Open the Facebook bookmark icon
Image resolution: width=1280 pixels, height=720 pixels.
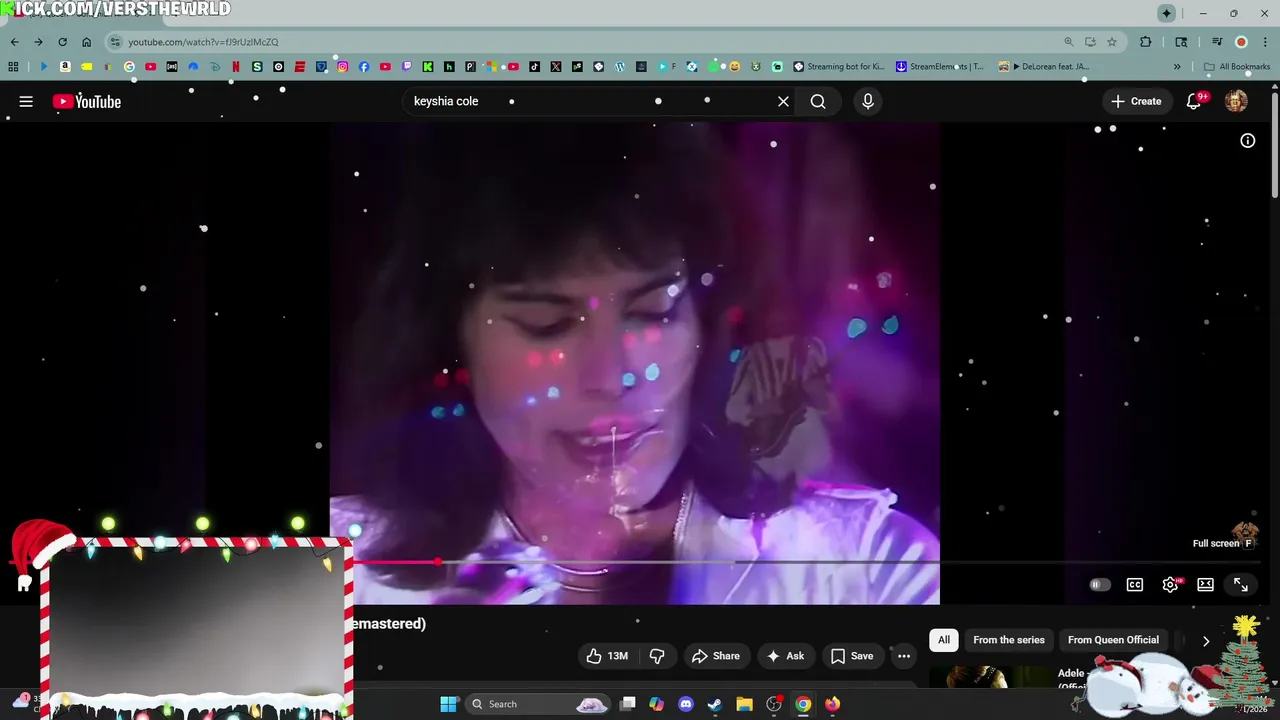point(364,67)
